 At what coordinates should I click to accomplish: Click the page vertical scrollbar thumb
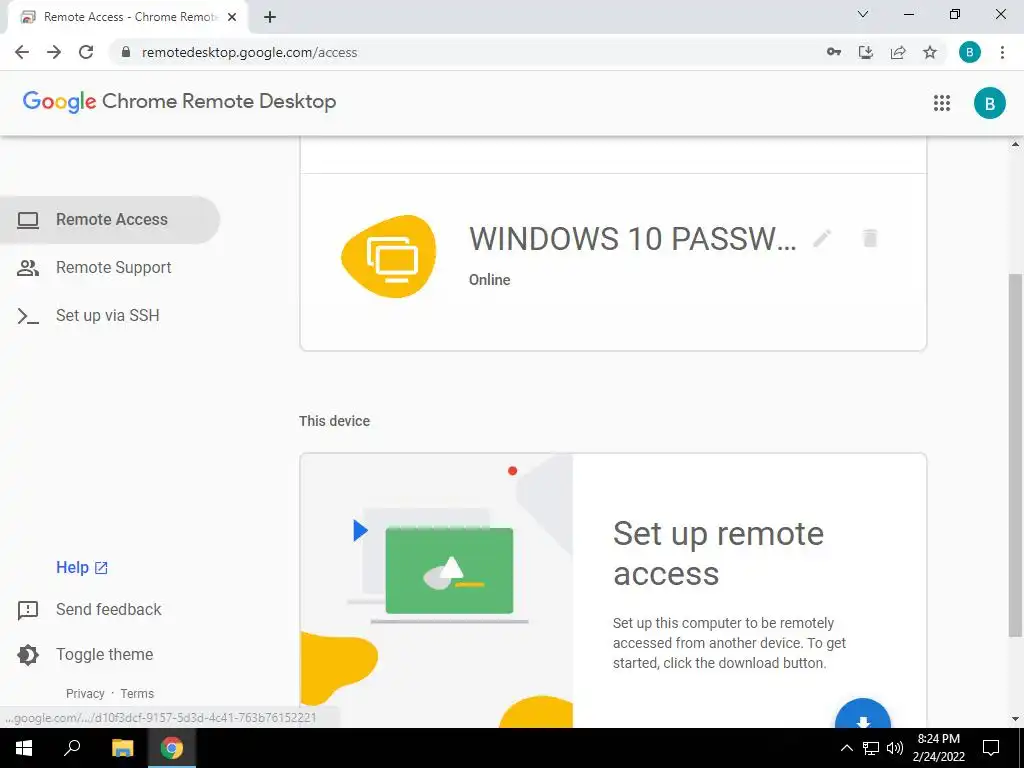point(1015,455)
